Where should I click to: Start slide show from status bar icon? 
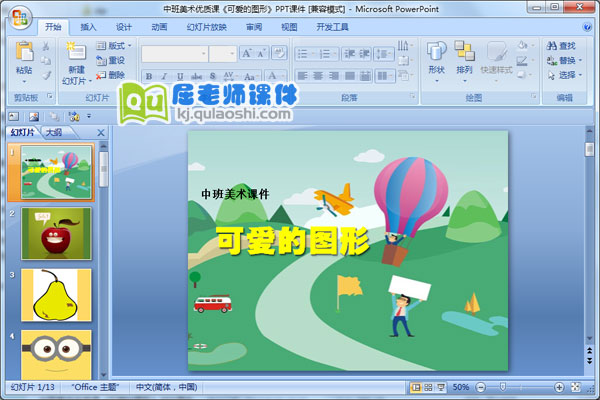tap(441, 388)
